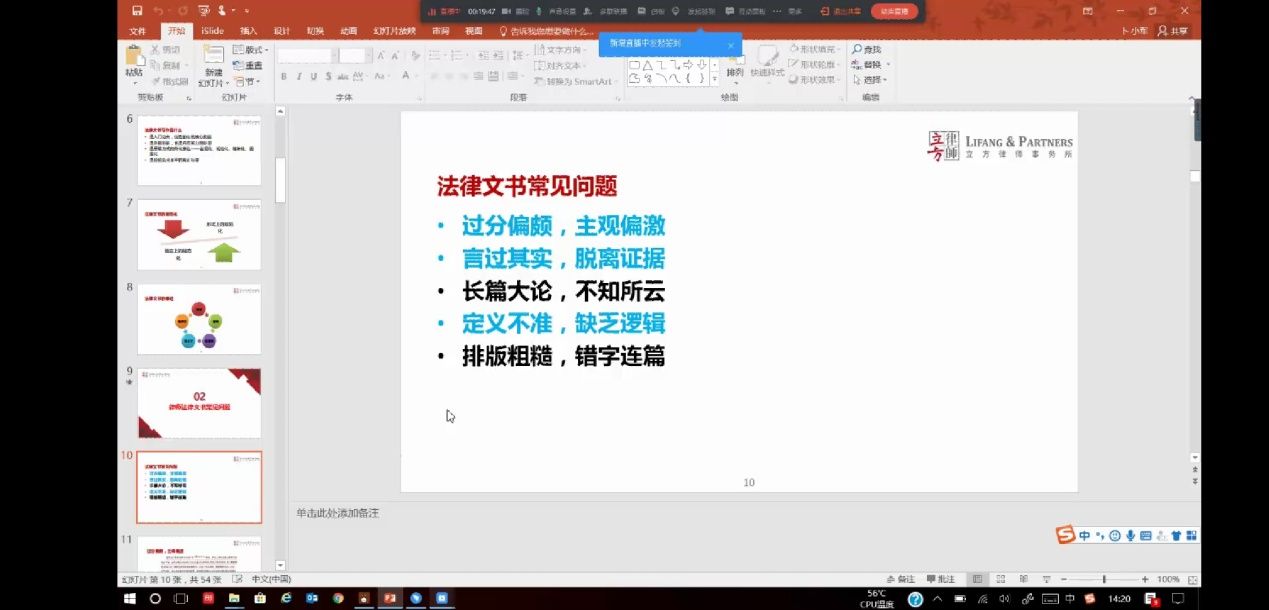Click the Sogou input method S icon

click(1066, 535)
